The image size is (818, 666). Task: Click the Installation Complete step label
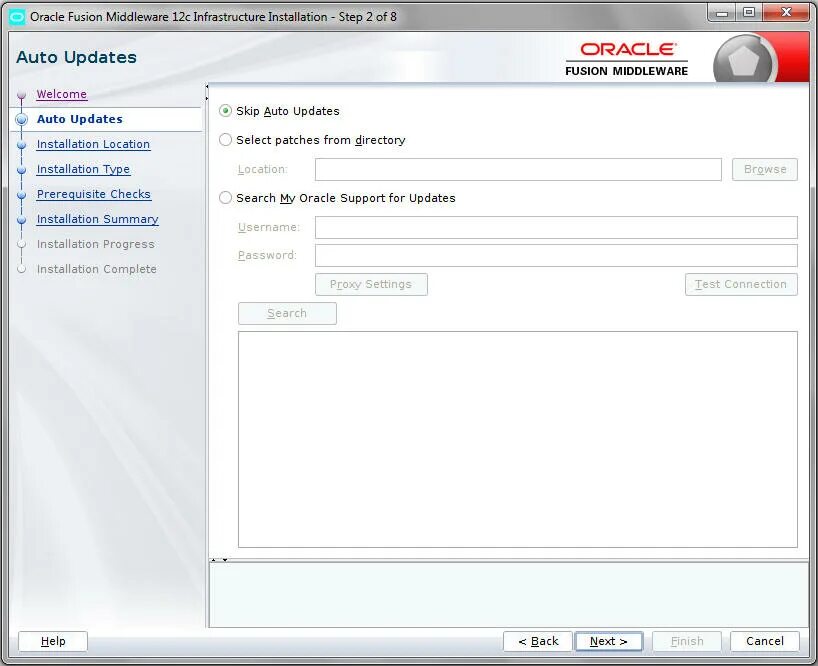[x=97, y=269]
